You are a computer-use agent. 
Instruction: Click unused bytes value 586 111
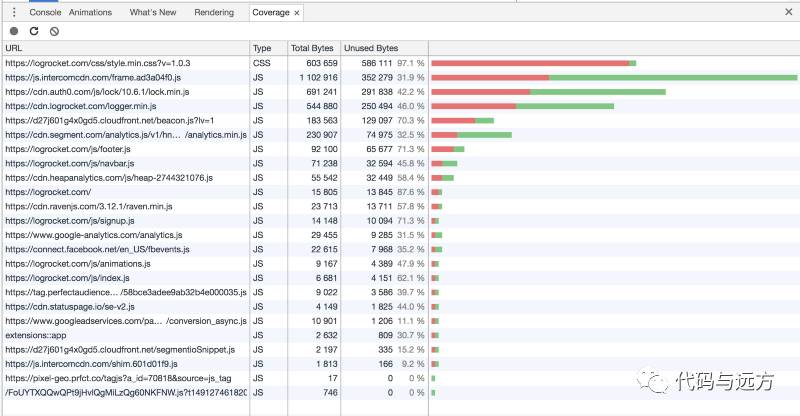tap(377, 63)
